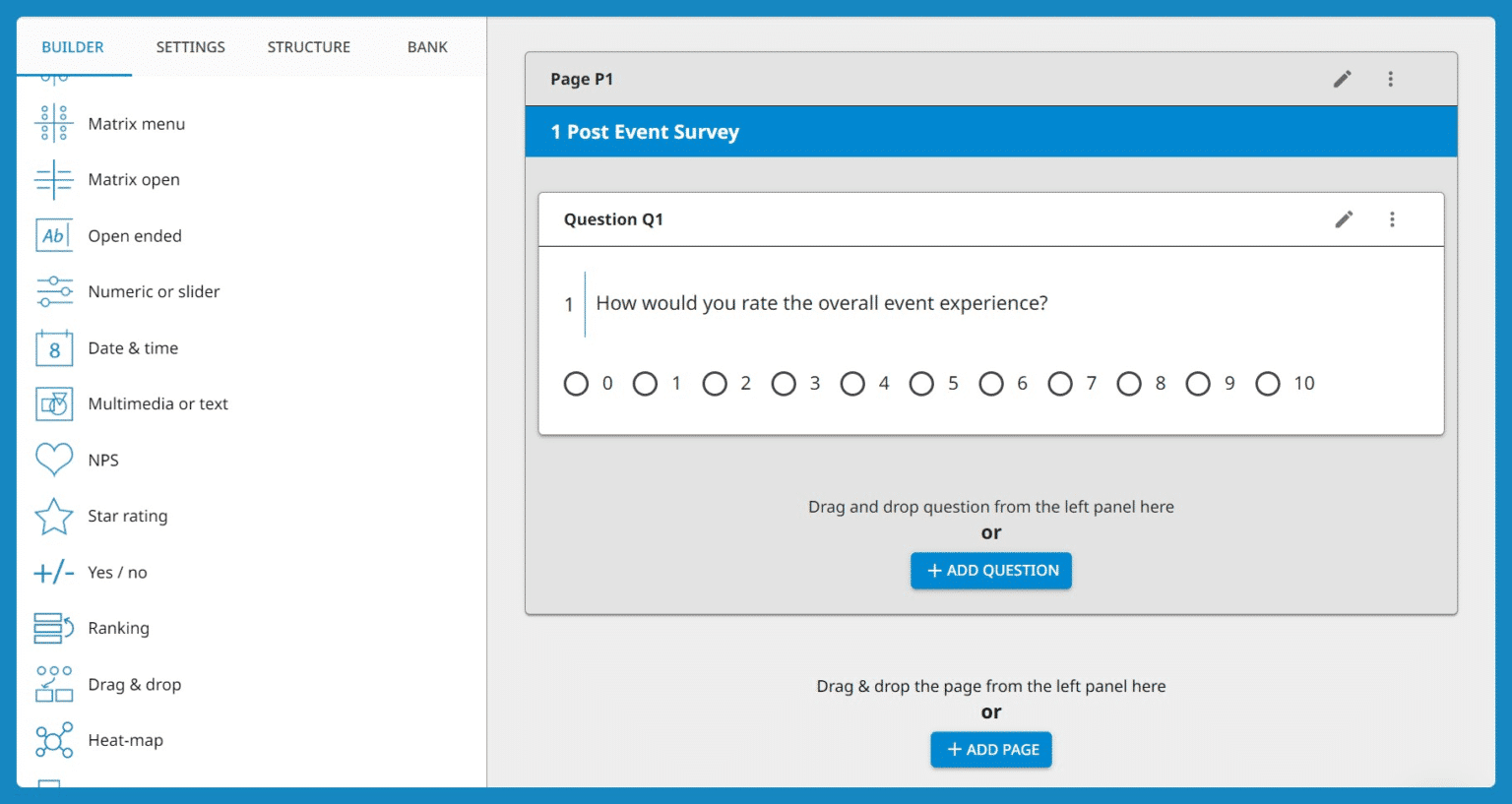Select the Yes / no question type

click(116, 572)
